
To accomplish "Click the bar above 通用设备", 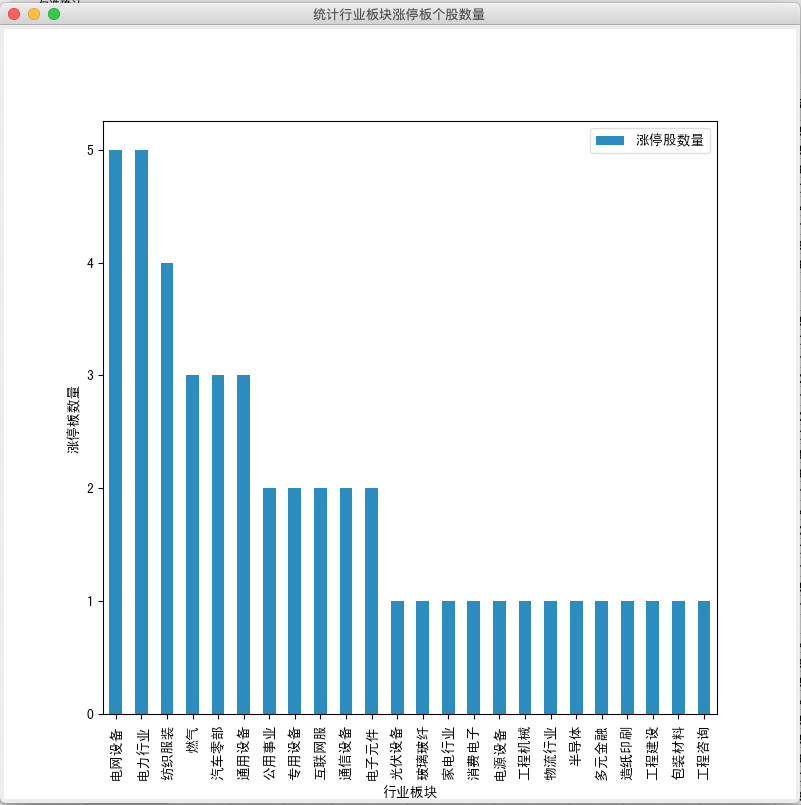I will point(243,545).
